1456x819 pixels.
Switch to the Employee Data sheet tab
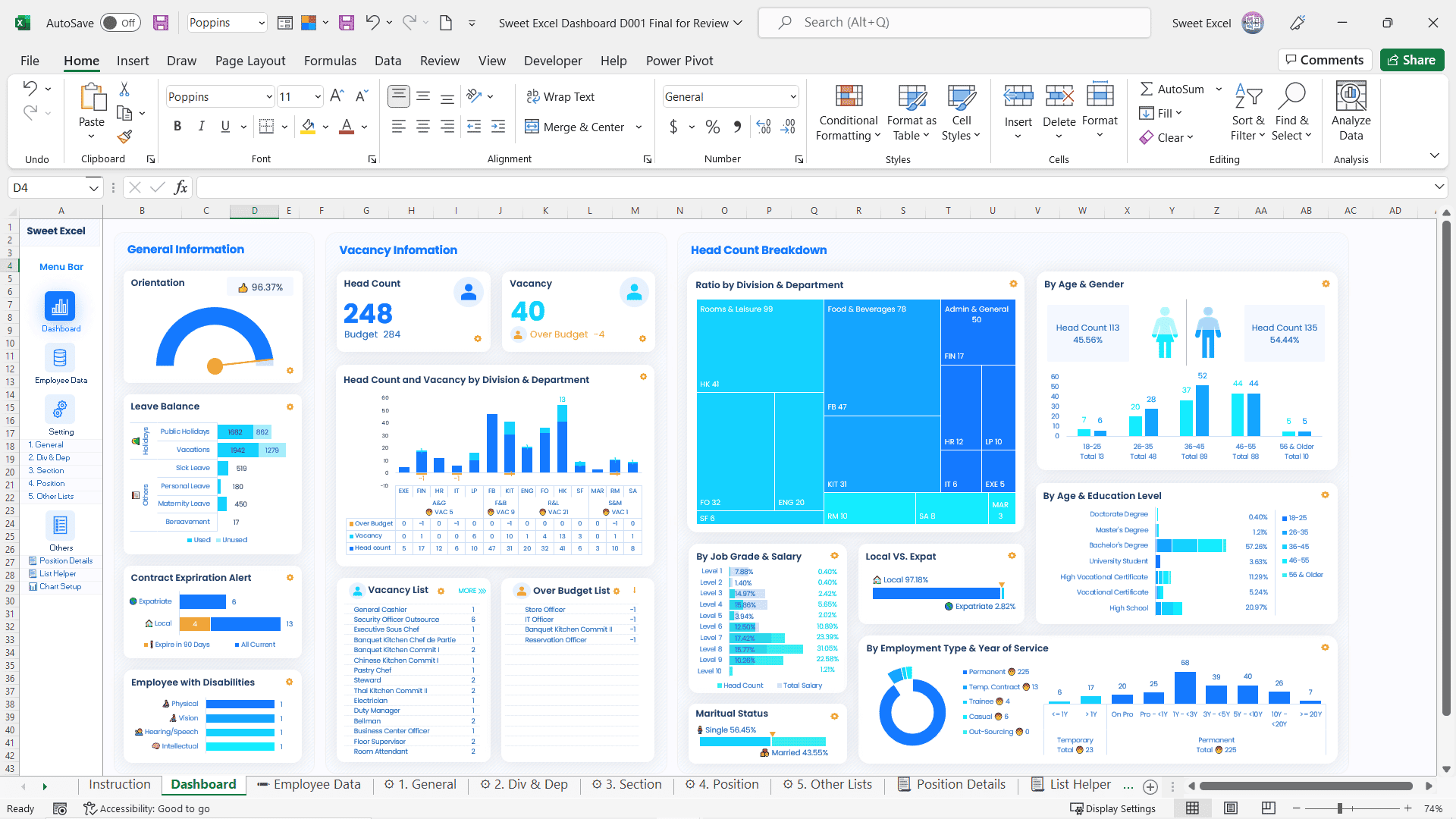tap(309, 784)
